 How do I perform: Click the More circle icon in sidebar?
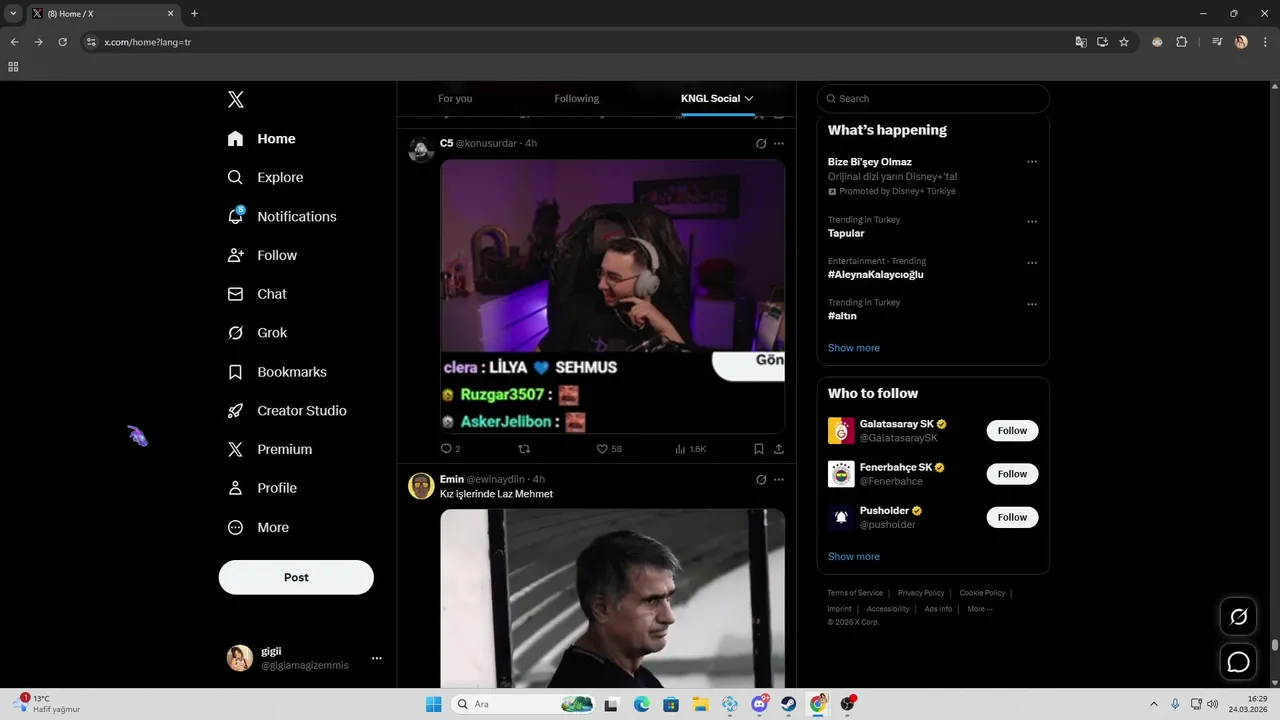click(x=235, y=527)
